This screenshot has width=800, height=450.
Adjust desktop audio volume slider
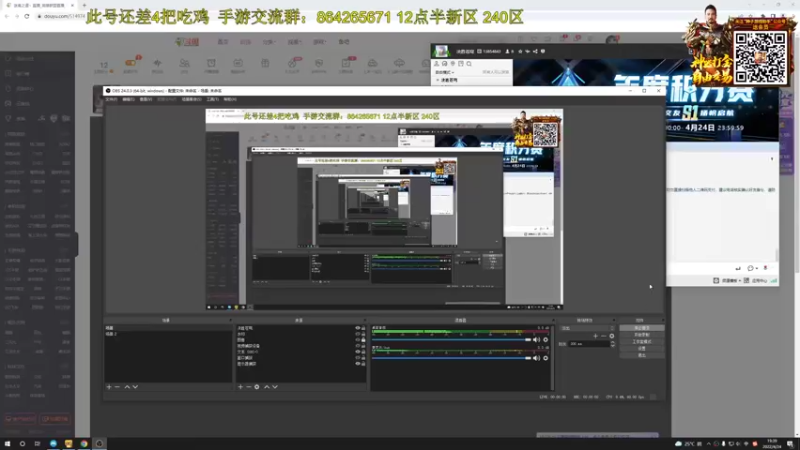click(x=452, y=340)
